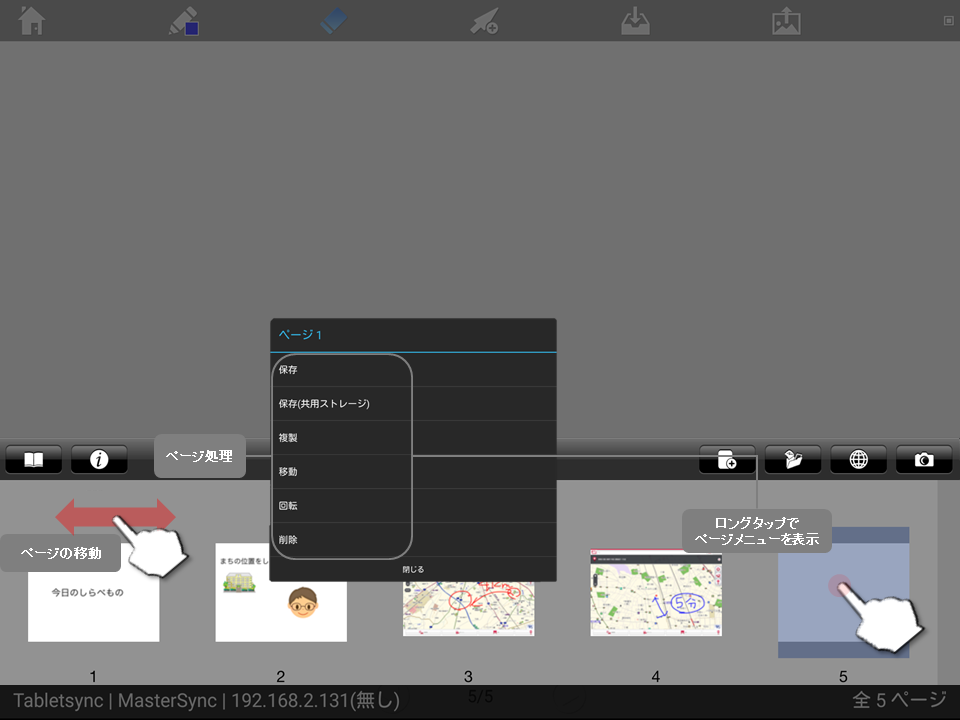Open the book icon button
Image resolution: width=960 pixels, height=720 pixels.
(34, 459)
